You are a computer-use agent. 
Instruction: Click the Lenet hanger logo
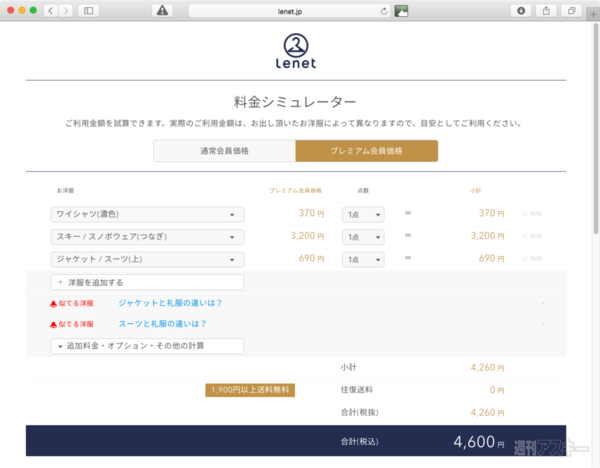pos(296,51)
